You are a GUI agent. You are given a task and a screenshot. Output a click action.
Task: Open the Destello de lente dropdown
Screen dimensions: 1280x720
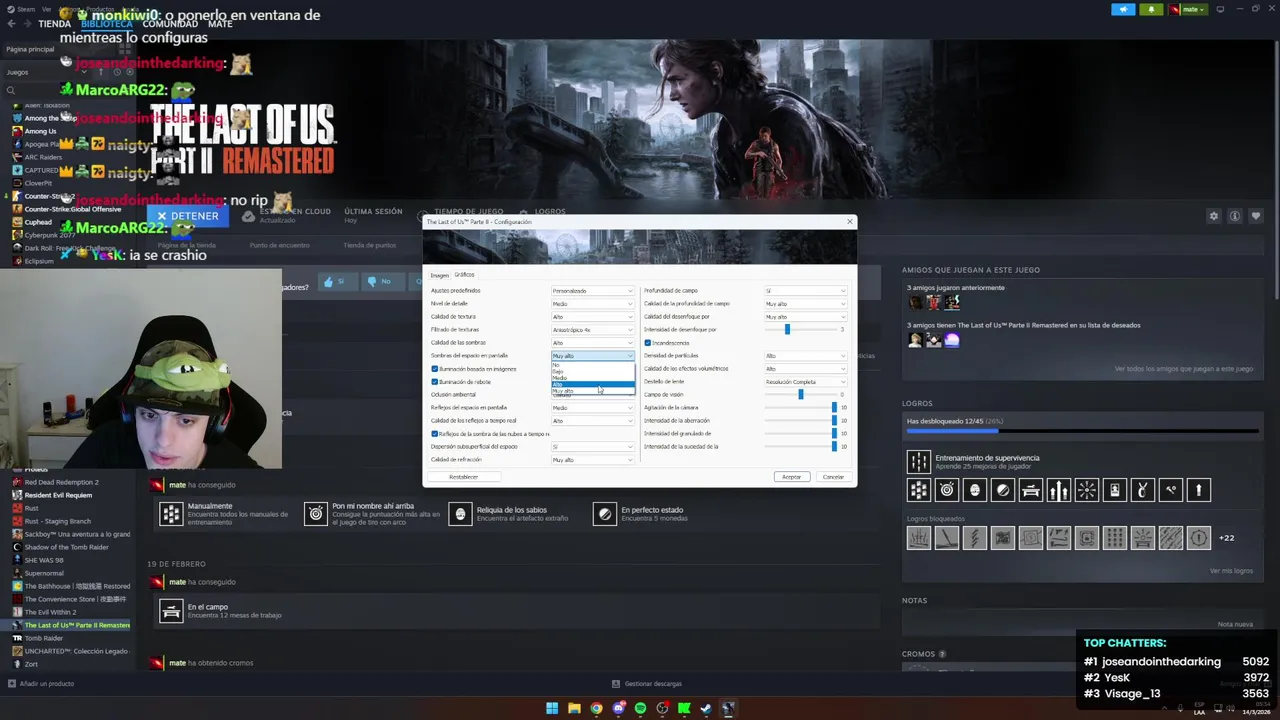(806, 382)
